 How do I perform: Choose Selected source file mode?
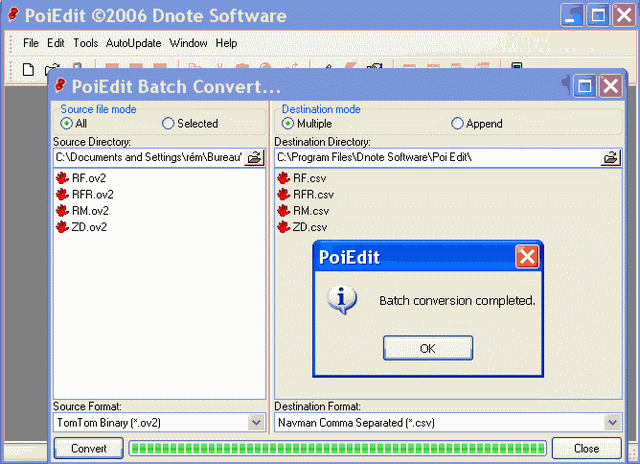coord(168,124)
